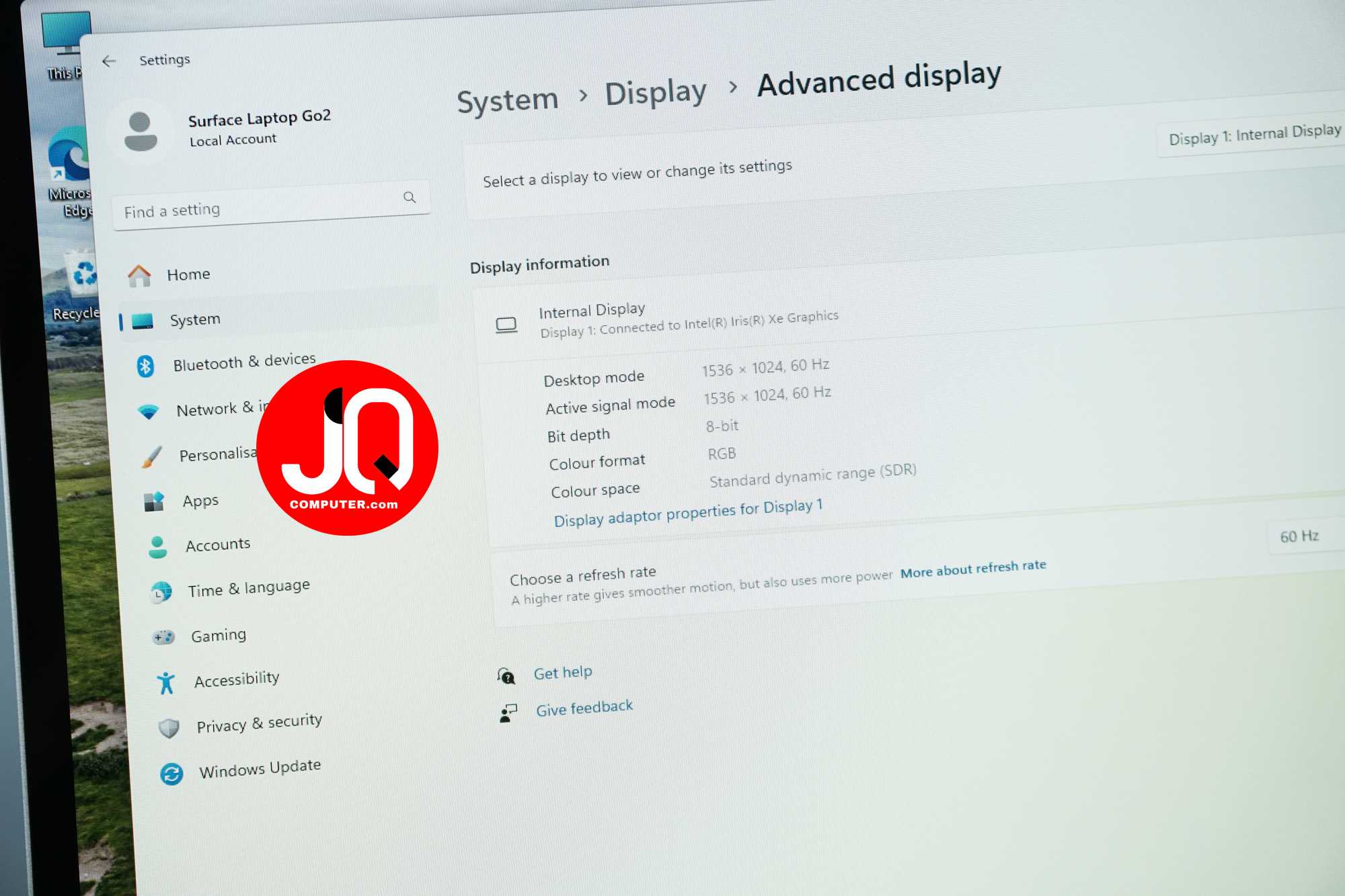Click the Bluetooth icon in sidebar
This screenshot has height=896, width=1345.
tap(145, 366)
